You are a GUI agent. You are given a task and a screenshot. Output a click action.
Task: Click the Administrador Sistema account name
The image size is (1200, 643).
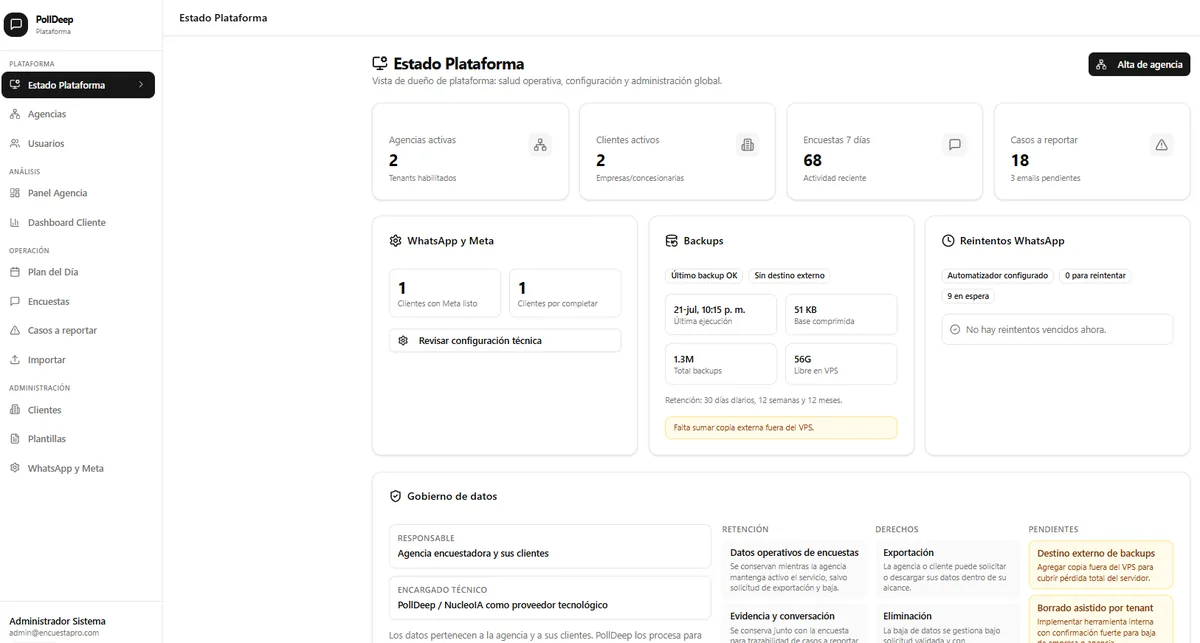tap(57, 621)
